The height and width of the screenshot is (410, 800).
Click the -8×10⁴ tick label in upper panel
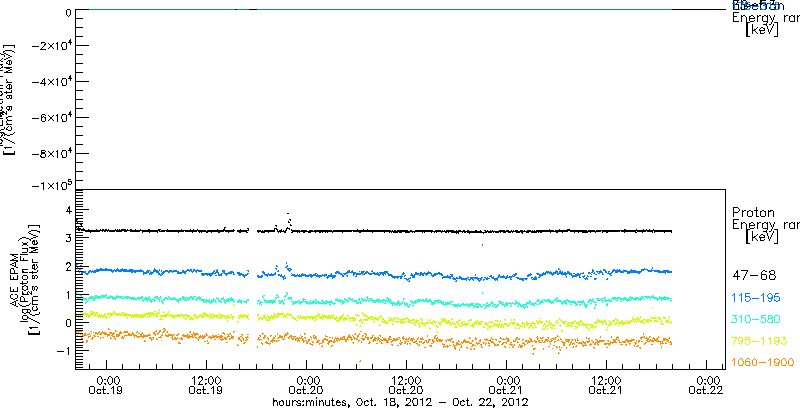(x=51, y=153)
